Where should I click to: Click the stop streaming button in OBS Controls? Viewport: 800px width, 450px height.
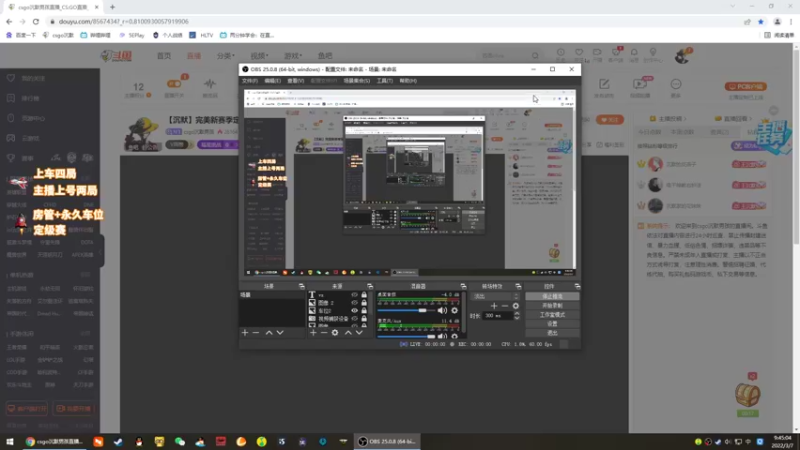tap(552, 296)
